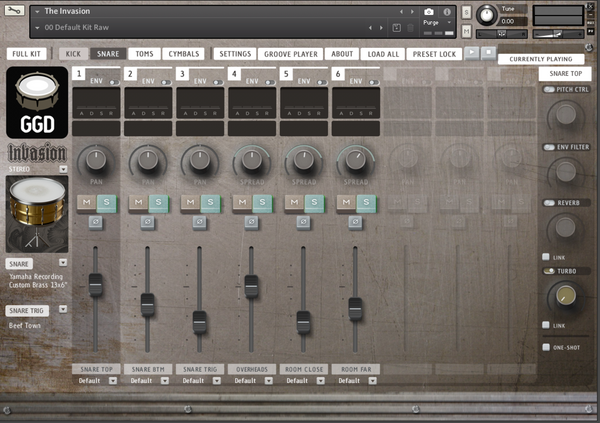The height and width of the screenshot is (423, 600).
Task: Open Room Far output Default dropdown
Action: (x=372, y=381)
